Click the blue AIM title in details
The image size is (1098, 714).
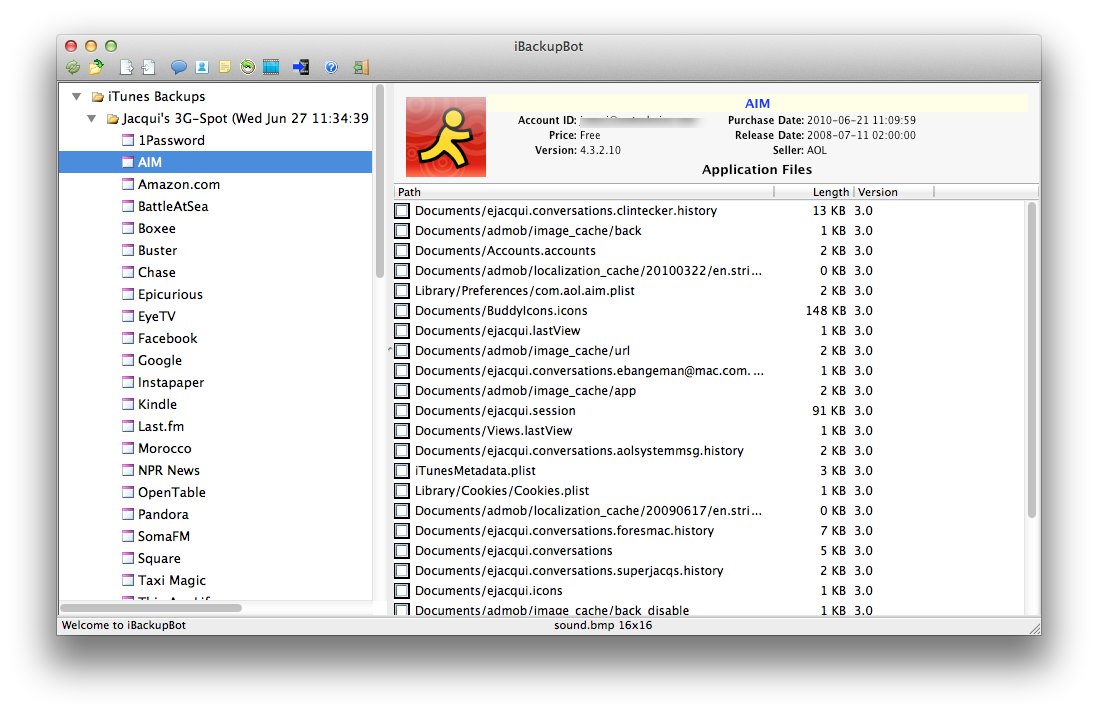pyautogui.click(x=757, y=104)
